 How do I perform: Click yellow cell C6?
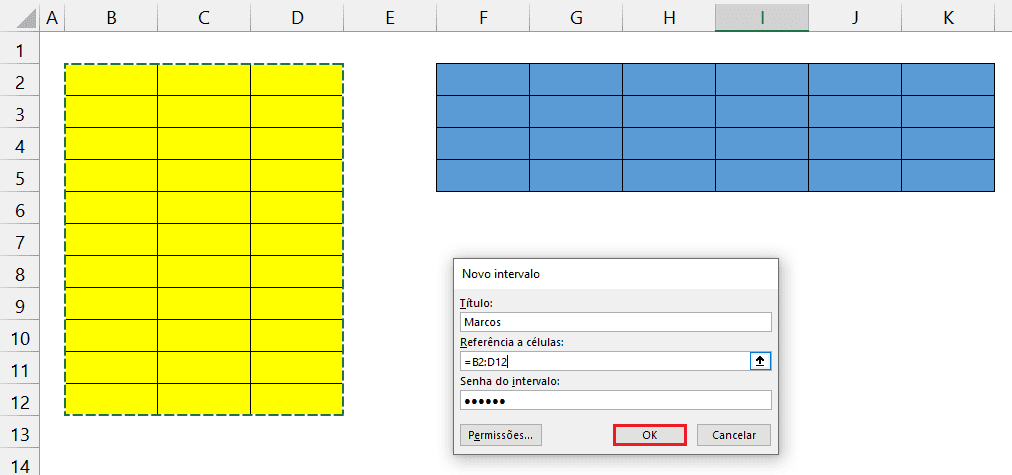point(204,207)
